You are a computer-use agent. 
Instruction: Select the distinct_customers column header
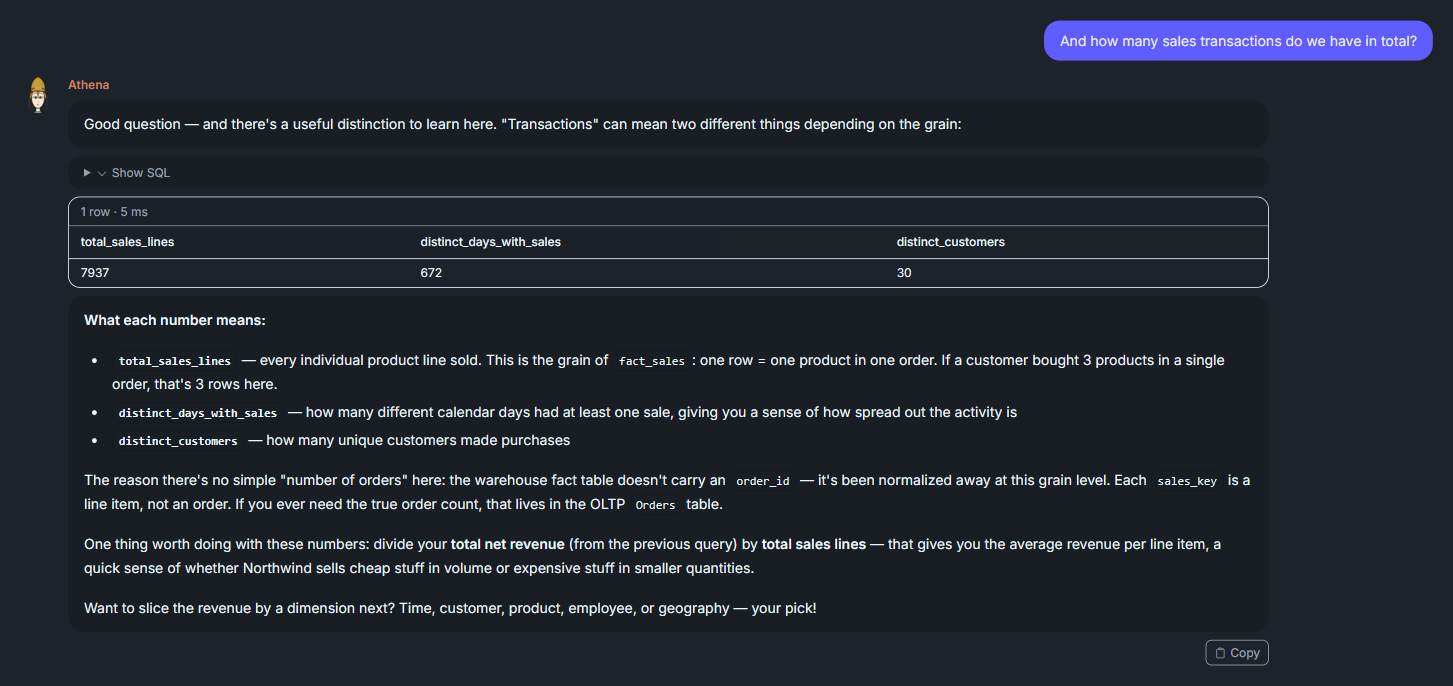[x=951, y=242]
